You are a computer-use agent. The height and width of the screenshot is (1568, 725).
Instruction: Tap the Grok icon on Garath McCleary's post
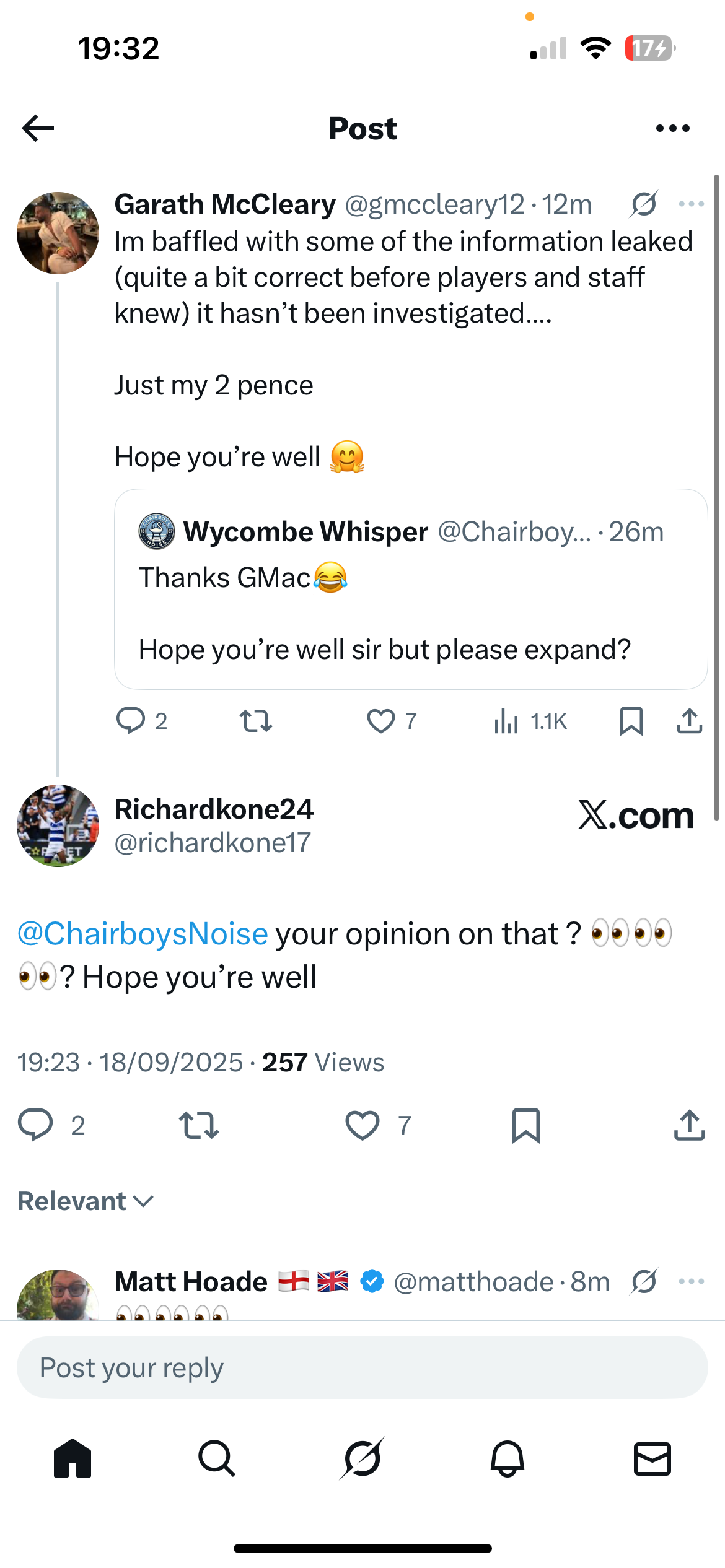tap(644, 204)
